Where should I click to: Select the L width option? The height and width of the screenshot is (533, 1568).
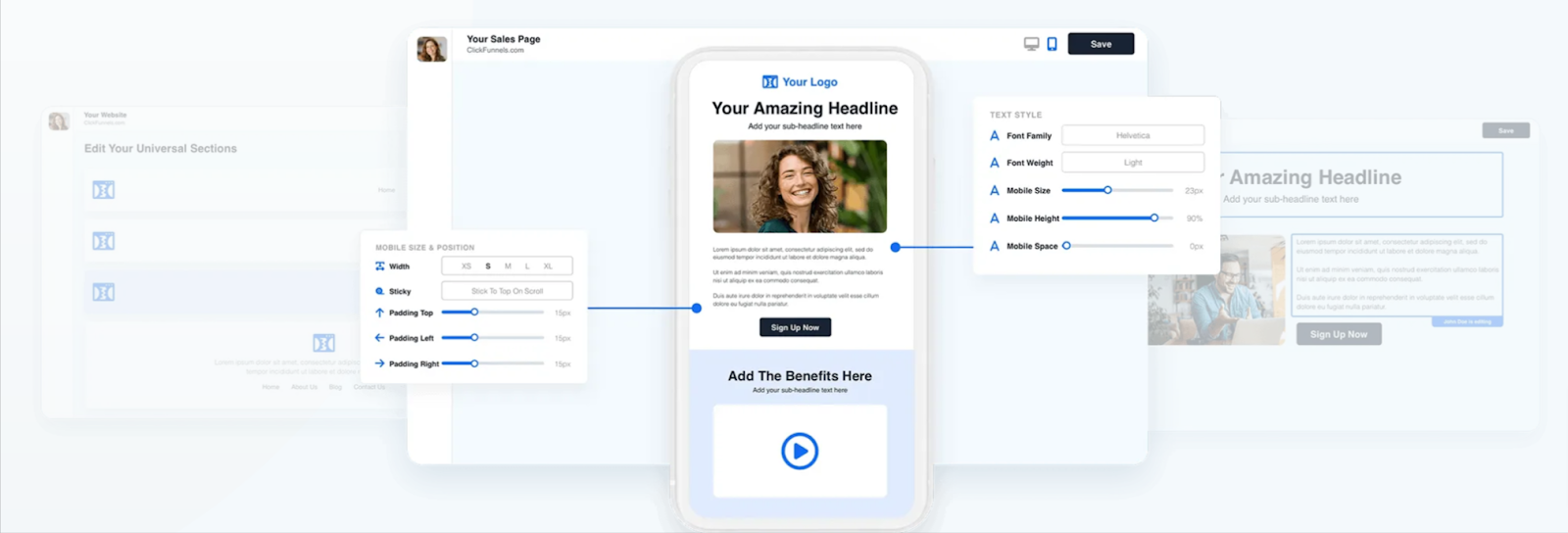click(527, 266)
